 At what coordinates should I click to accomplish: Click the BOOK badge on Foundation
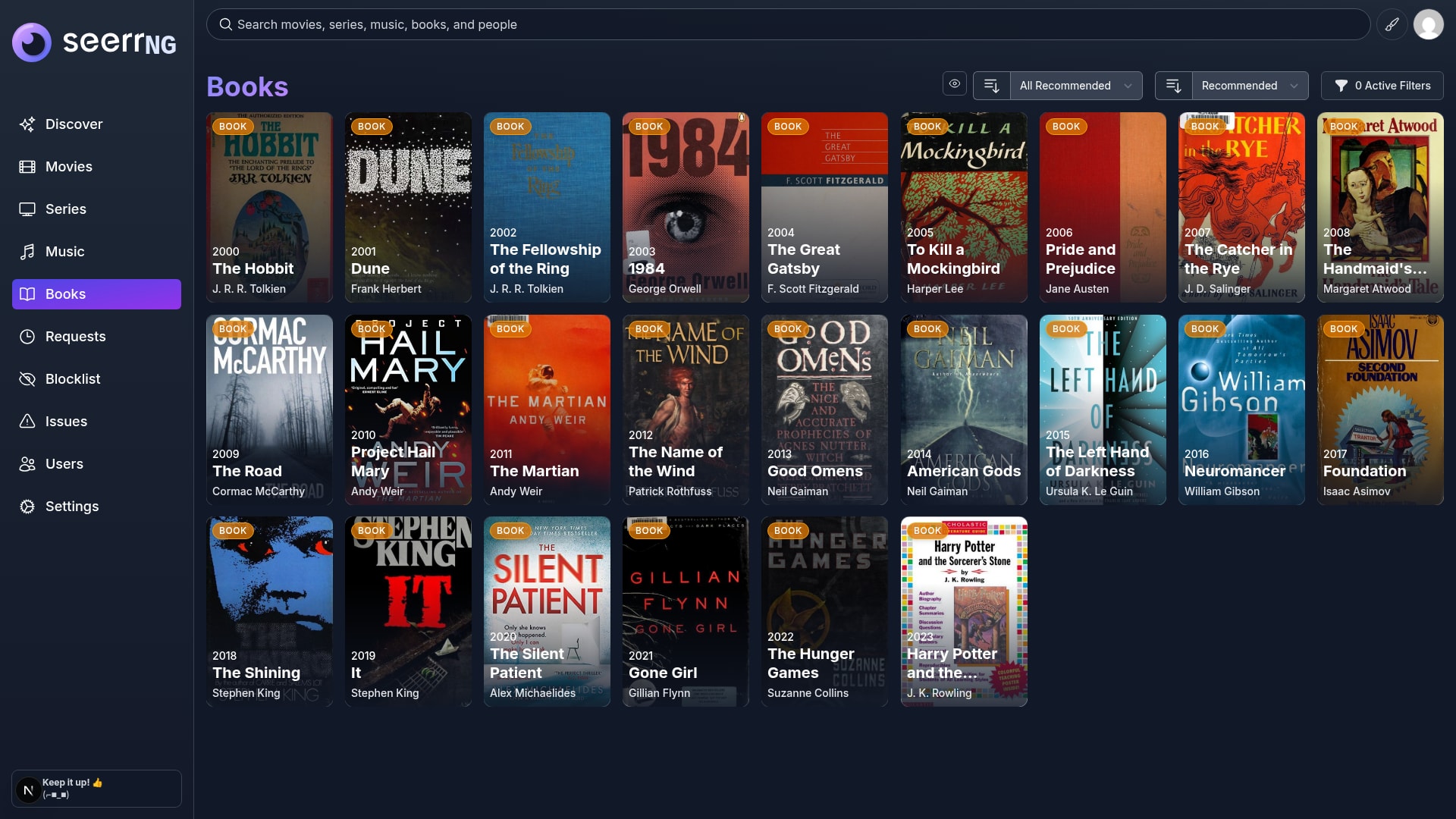point(1344,329)
